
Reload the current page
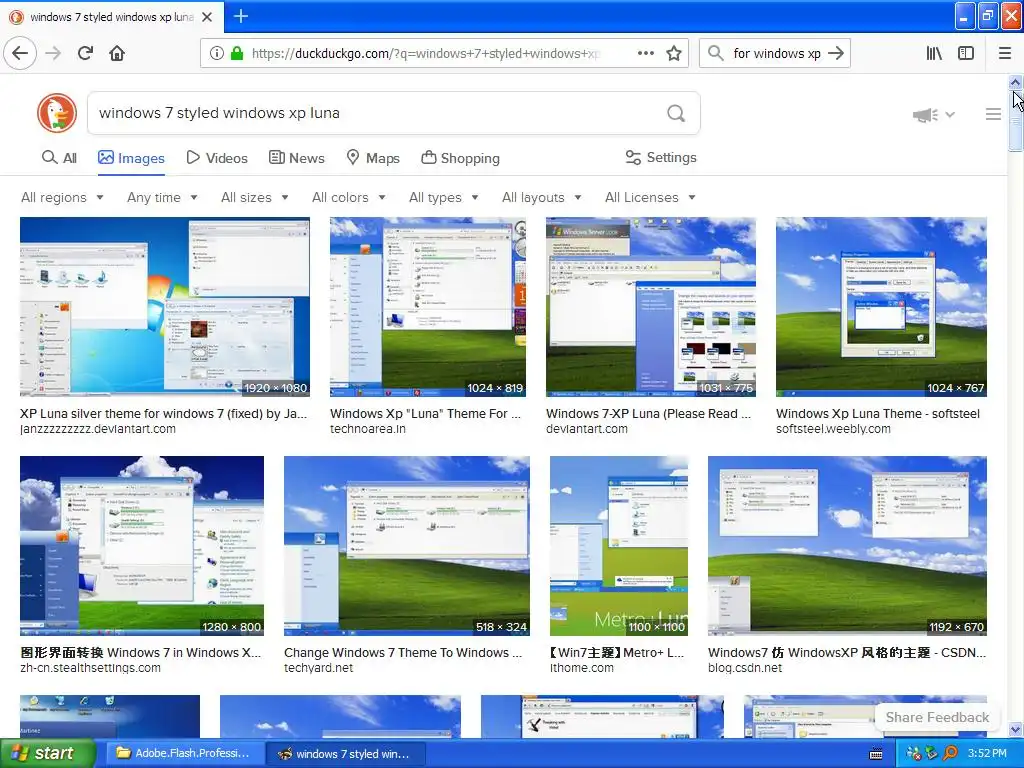pos(85,53)
